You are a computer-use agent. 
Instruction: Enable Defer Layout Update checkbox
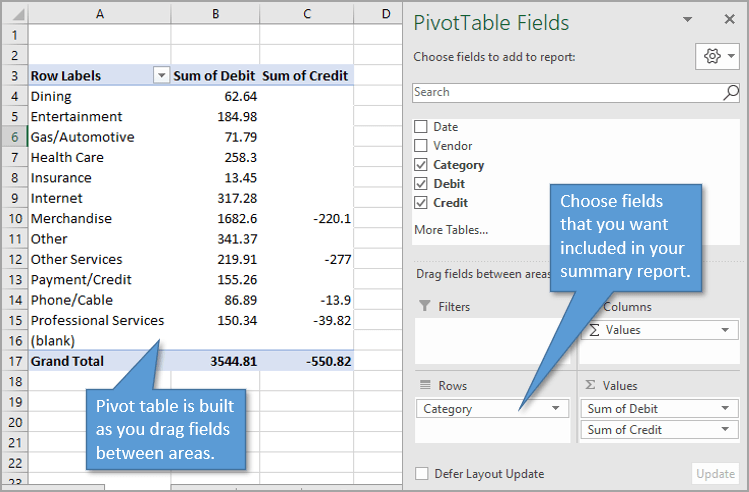[421, 474]
